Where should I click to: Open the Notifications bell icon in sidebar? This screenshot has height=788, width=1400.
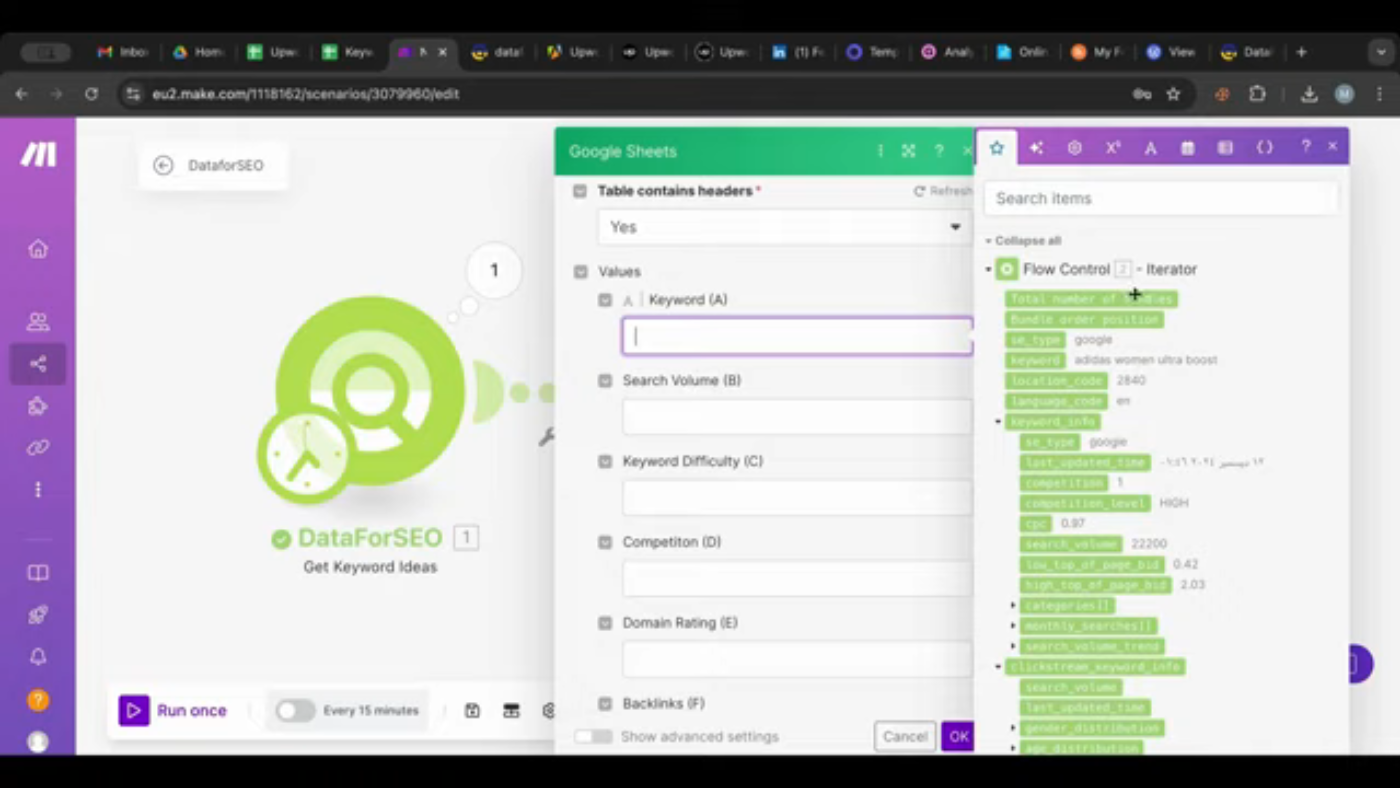point(38,657)
